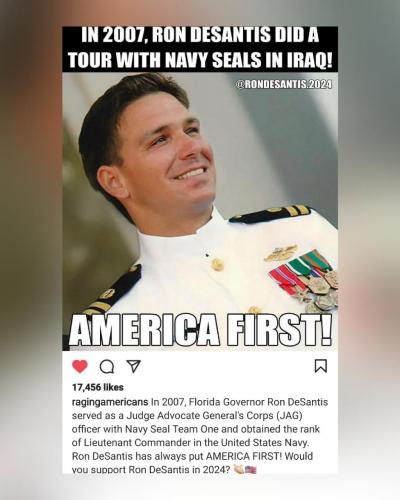Click the gold insignia pin above medals
The image size is (400, 500).
(x=281, y=253)
